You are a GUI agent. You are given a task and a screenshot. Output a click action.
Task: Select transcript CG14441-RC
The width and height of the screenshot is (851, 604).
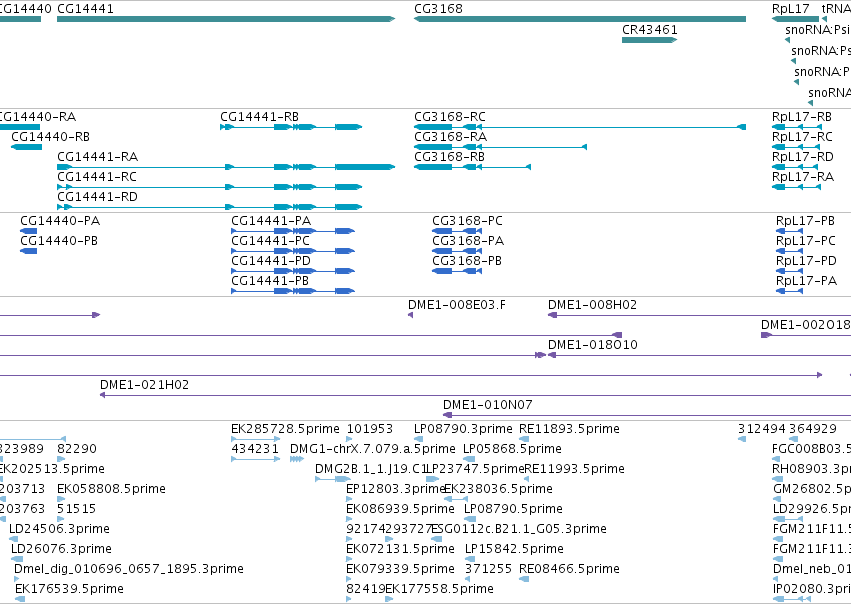(209, 187)
